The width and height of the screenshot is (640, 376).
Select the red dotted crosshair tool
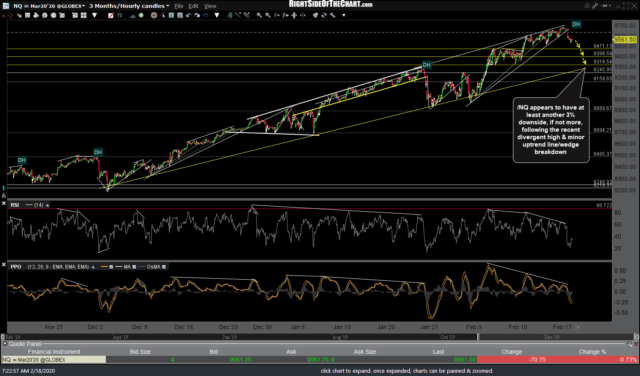point(9,16)
